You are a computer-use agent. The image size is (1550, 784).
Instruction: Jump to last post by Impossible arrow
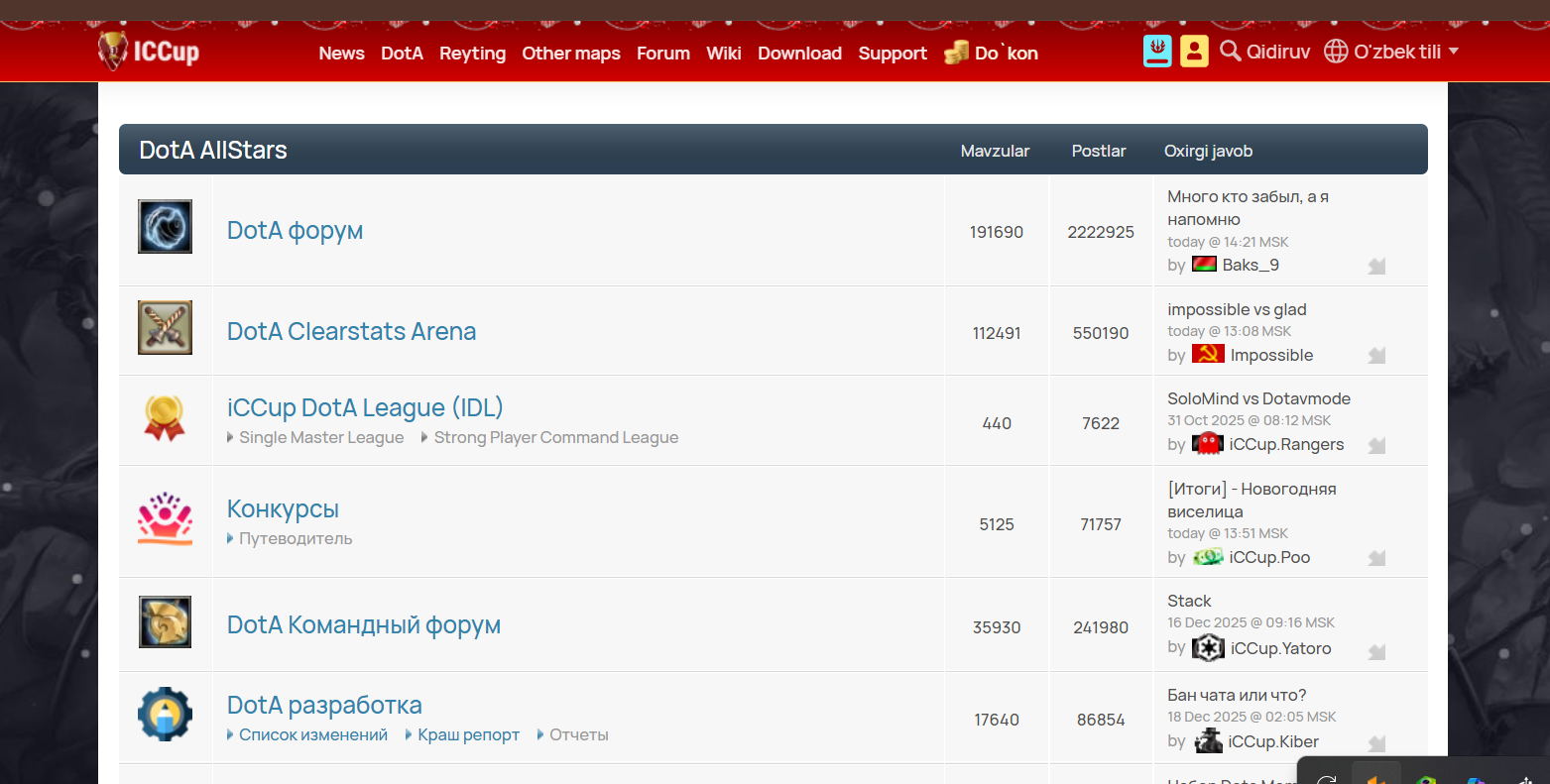[1376, 355]
